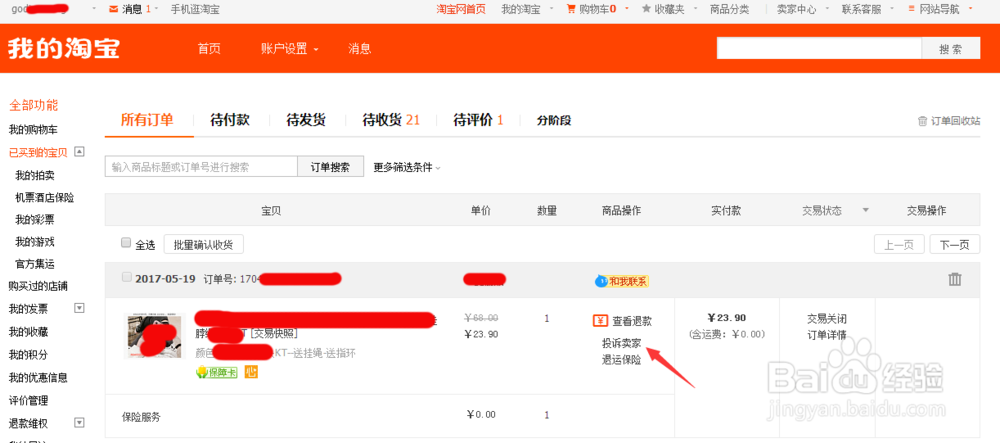Click the 我的淘宝 logo
This screenshot has width=1000, height=443.
click(x=64, y=48)
